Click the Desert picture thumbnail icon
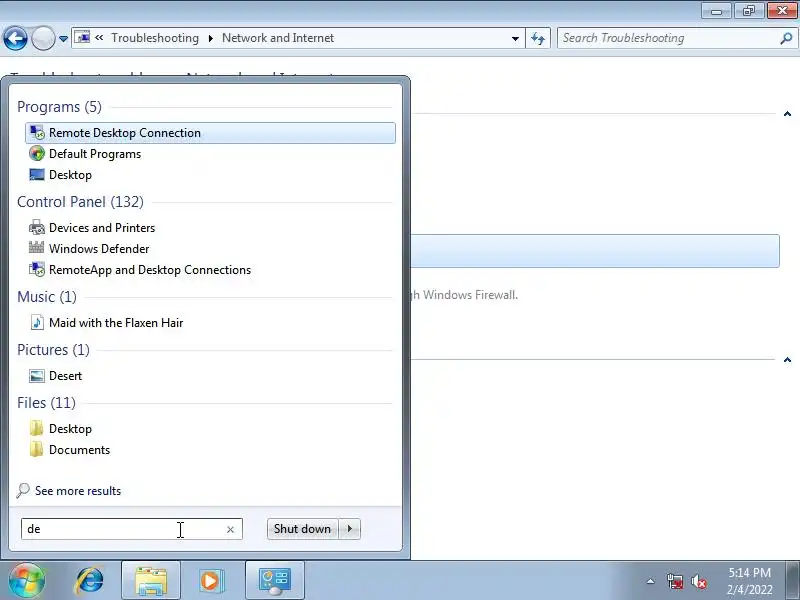 click(x=37, y=376)
